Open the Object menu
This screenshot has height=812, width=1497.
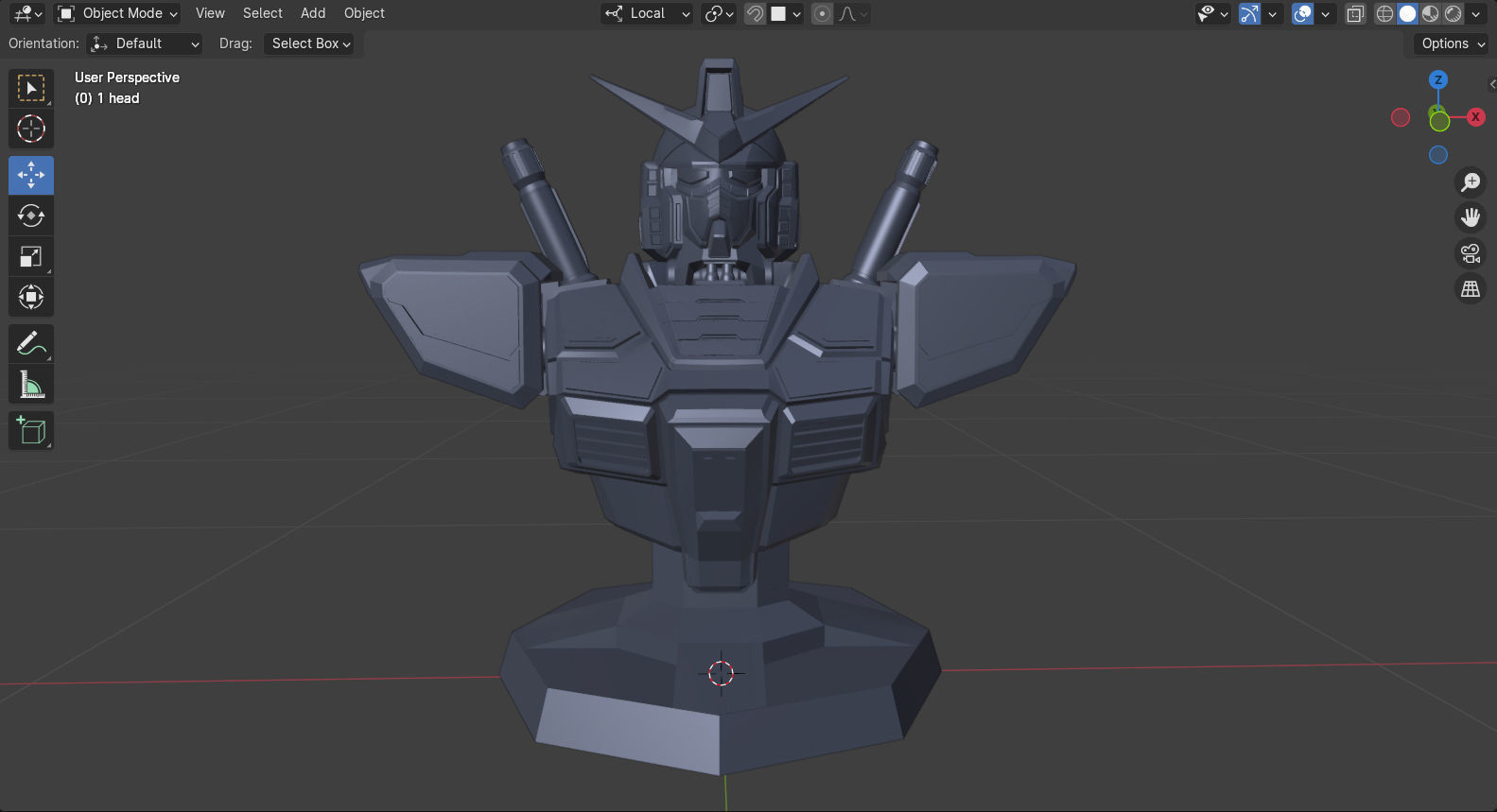364,13
